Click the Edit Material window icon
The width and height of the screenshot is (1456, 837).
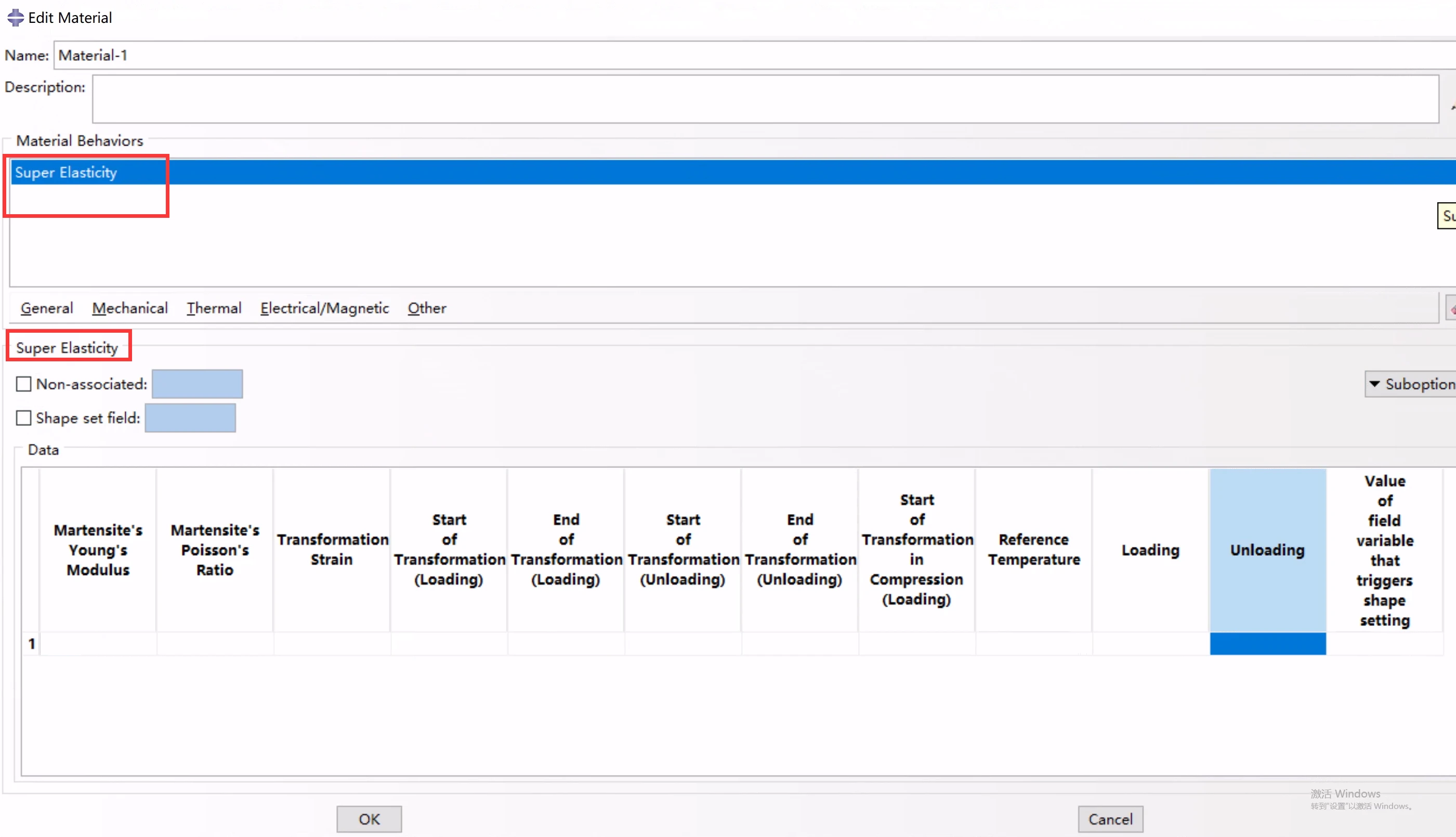[16, 17]
